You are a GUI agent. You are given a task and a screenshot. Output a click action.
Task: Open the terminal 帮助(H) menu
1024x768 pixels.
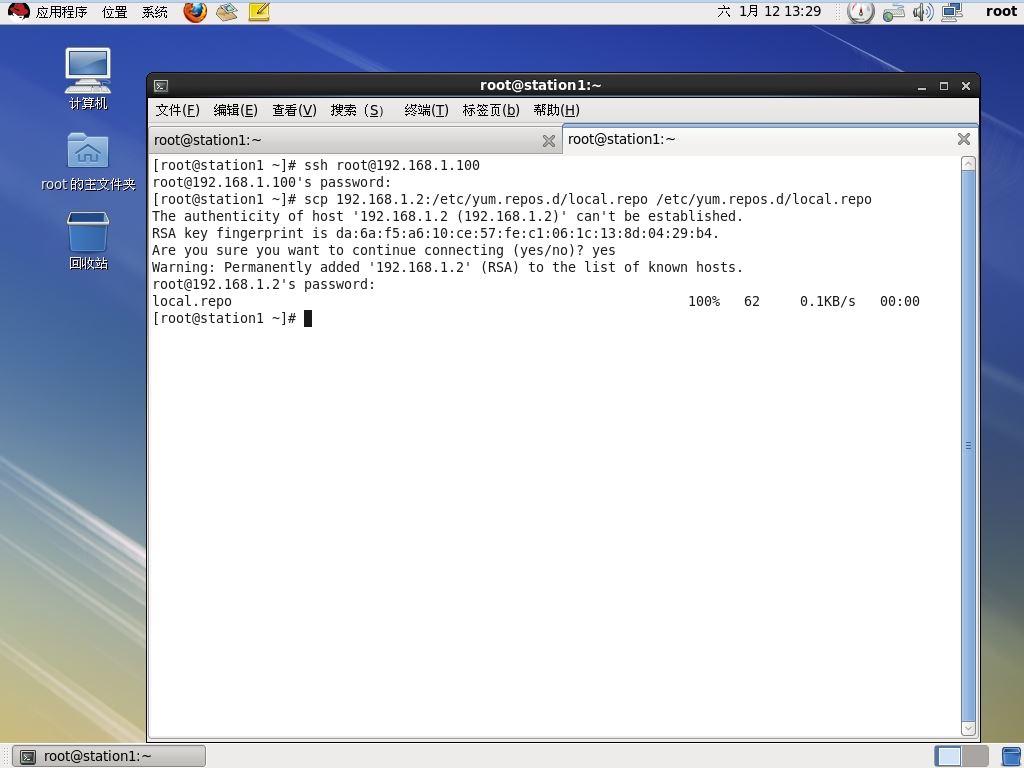click(x=556, y=110)
